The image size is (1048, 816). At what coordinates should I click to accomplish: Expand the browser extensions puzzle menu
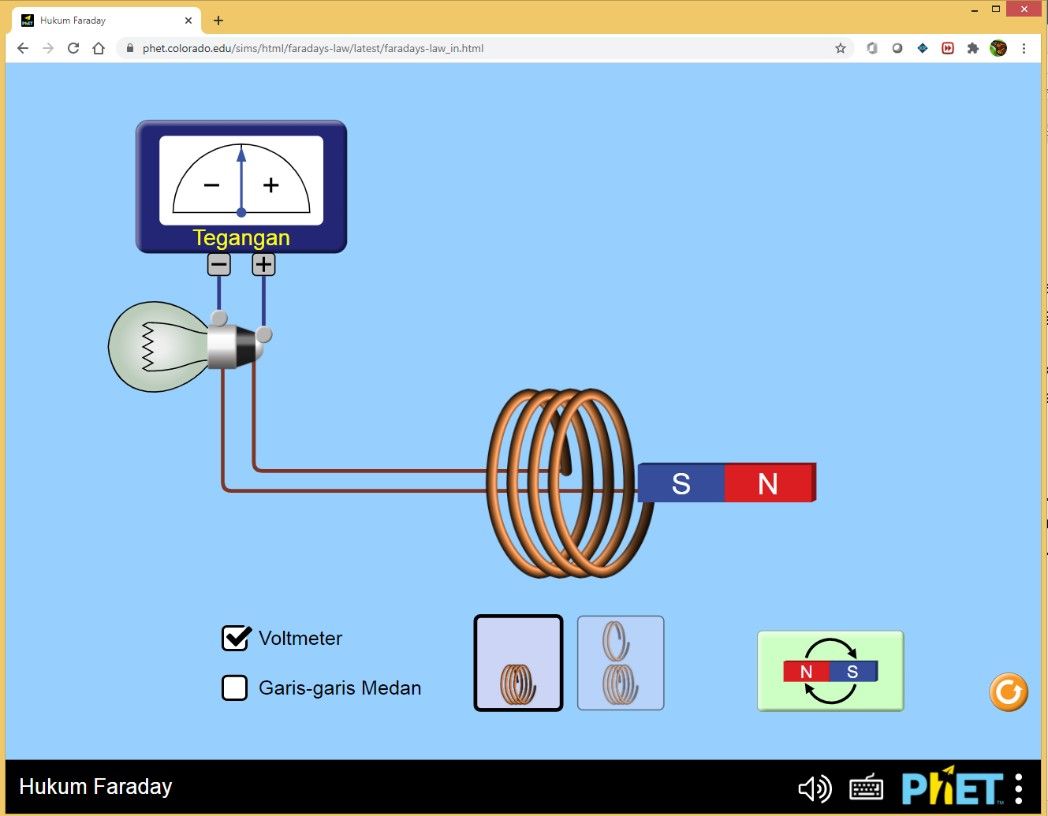(x=973, y=47)
